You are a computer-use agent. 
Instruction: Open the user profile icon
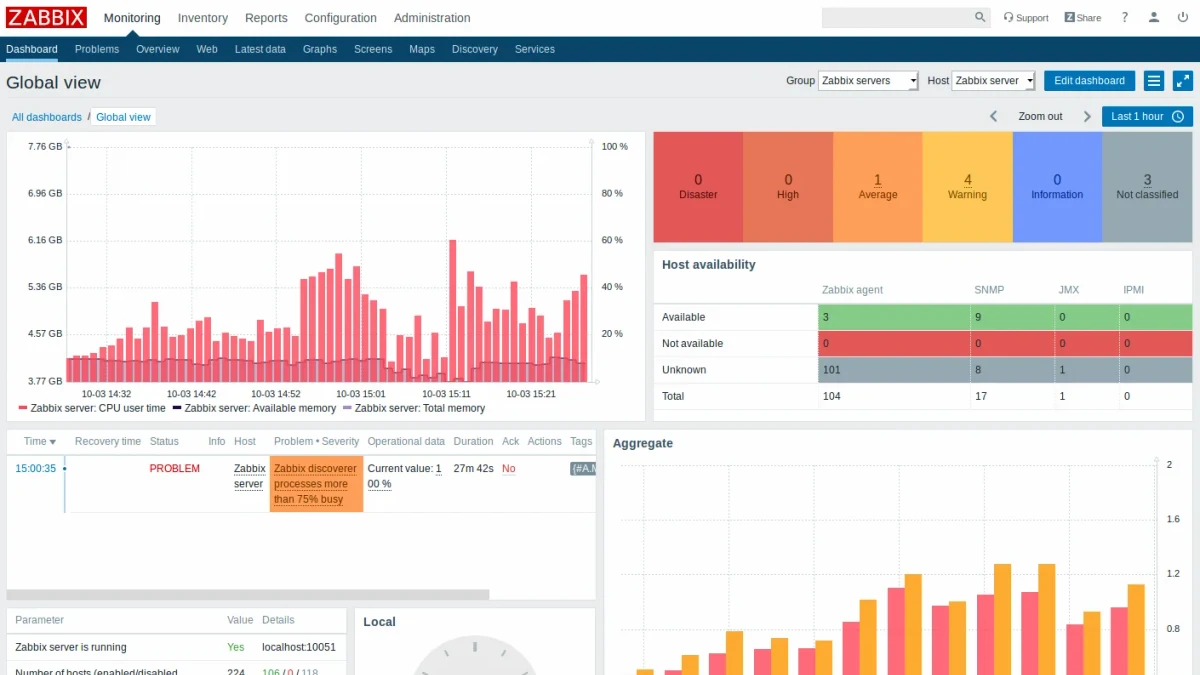tap(1155, 18)
